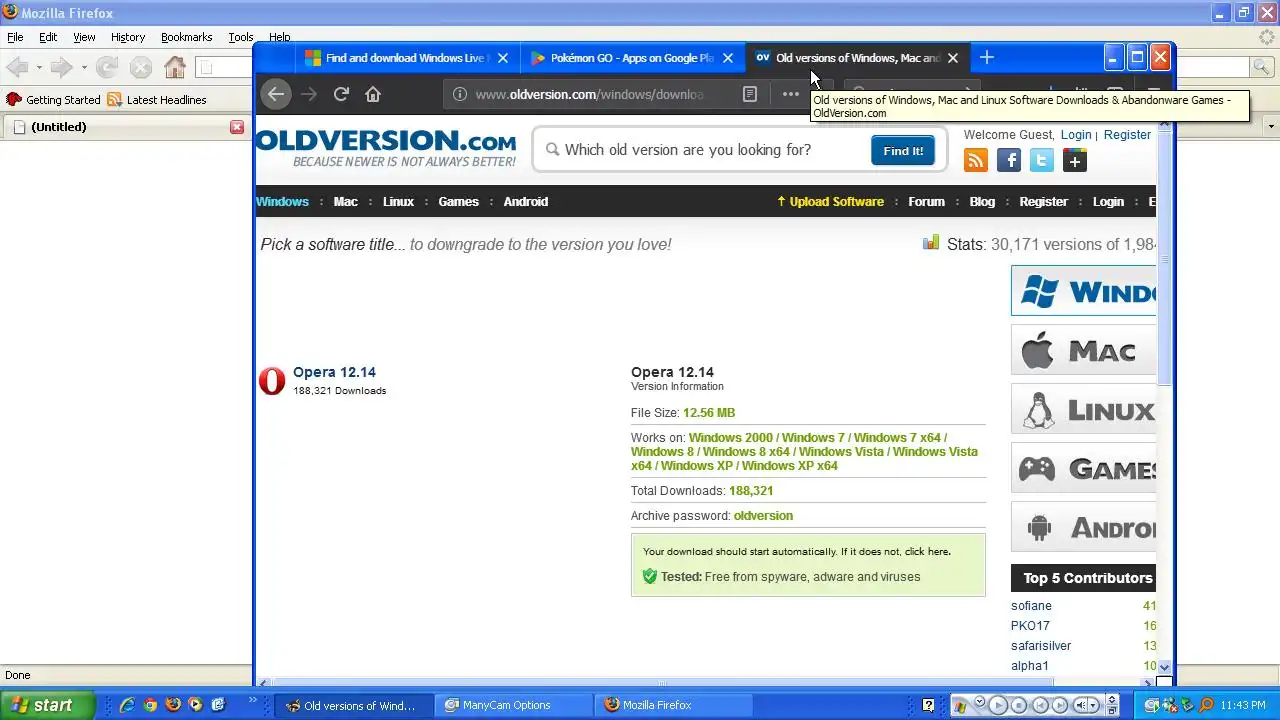Screen dimensions: 1280x720
Task: Launch Internet Explorer from Quick Launch
Action: (x=127, y=705)
